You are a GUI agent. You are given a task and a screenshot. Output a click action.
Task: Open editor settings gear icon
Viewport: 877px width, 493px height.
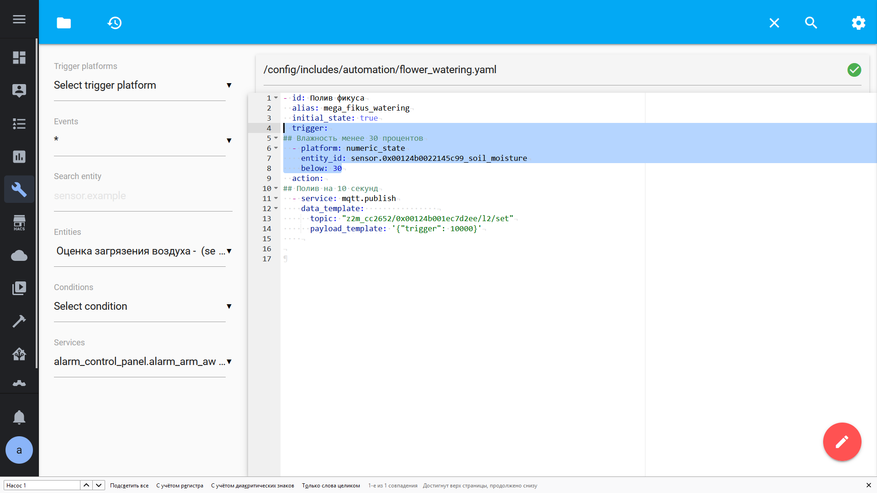[x=858, y=22]
